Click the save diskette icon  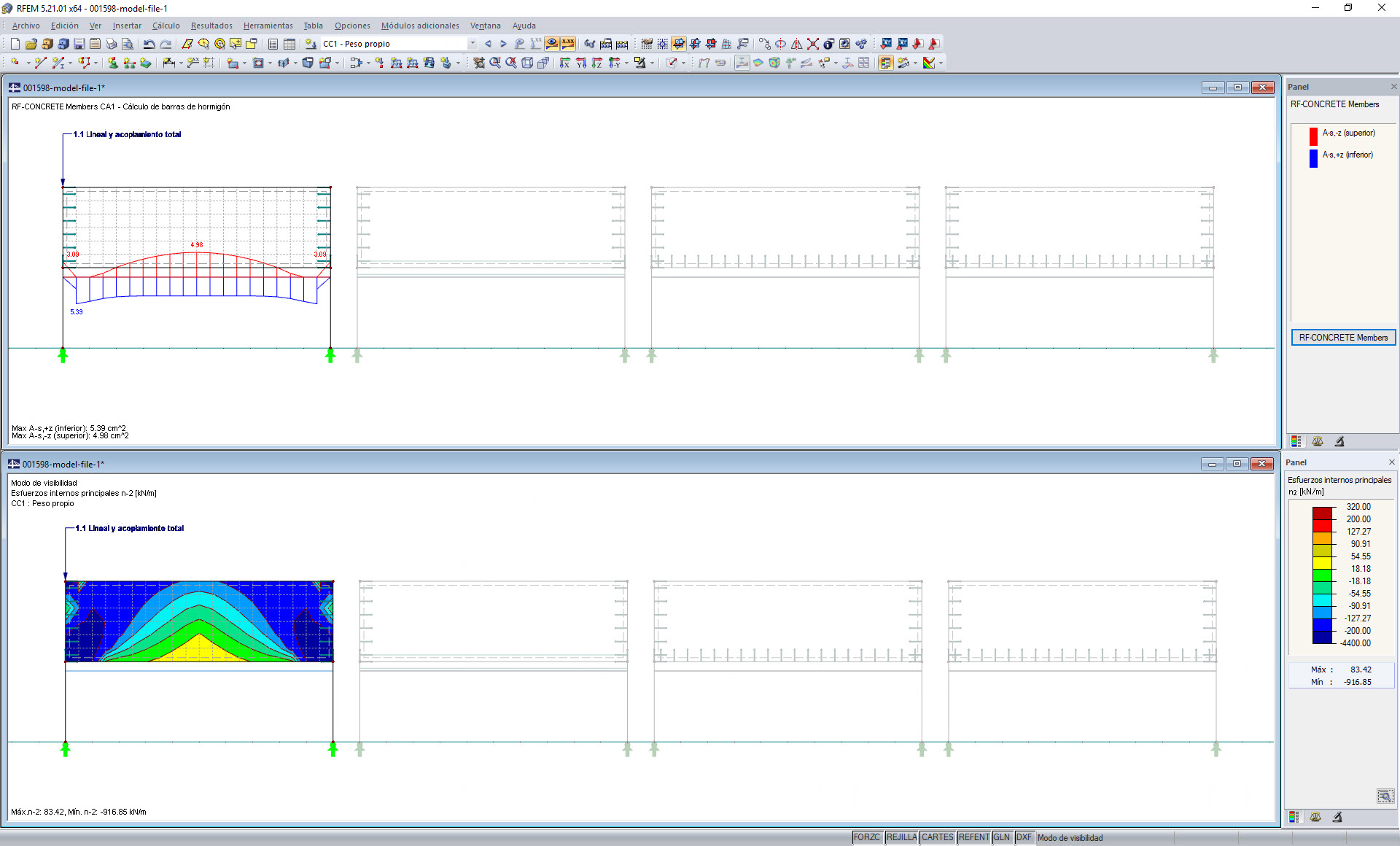tap(79, 44)
